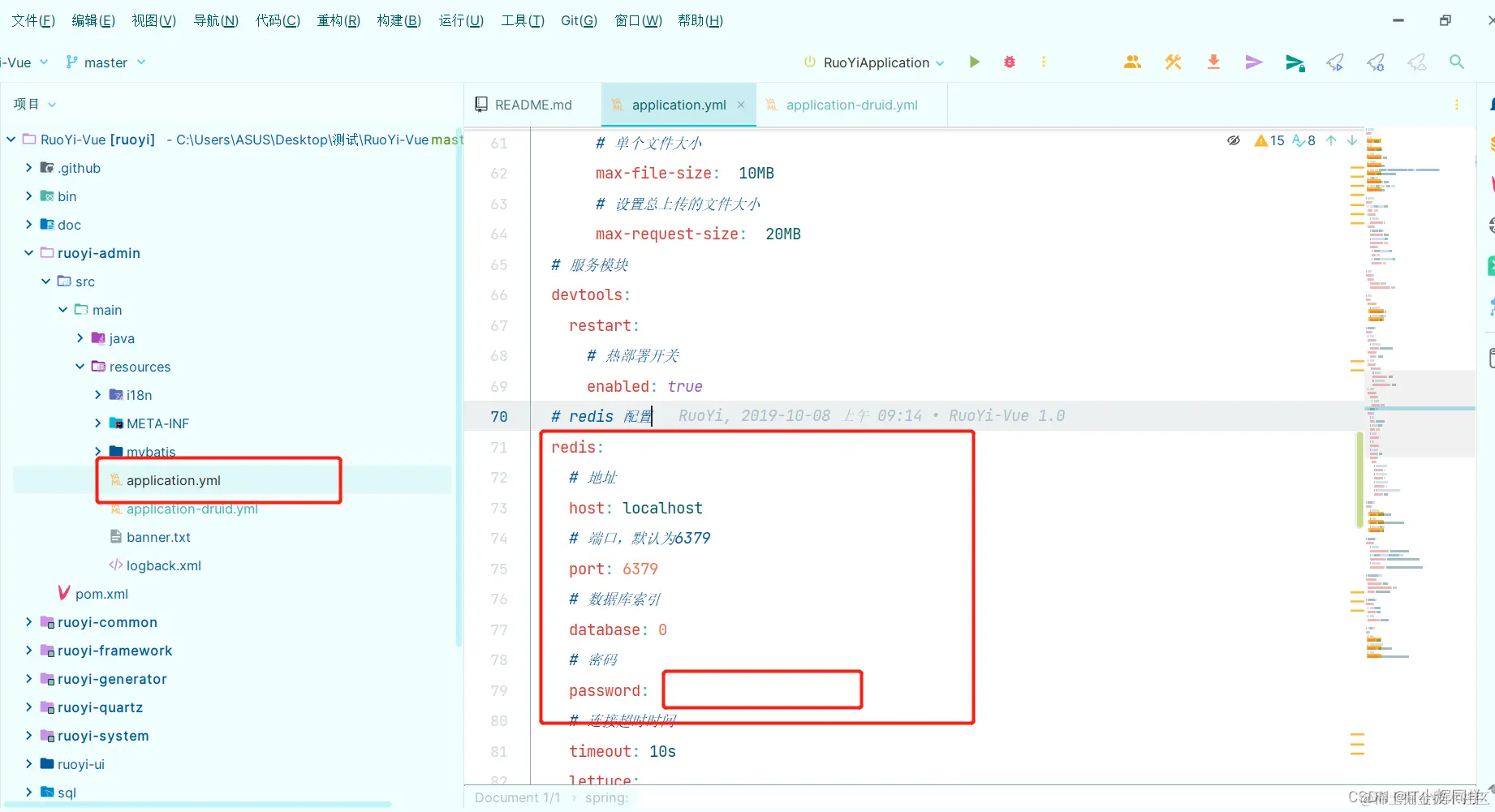Click the power icon beside RuoYiApplication
The height and width of the screenshot is (812, 1495).
pyautogui.click(x=810, y=62)
